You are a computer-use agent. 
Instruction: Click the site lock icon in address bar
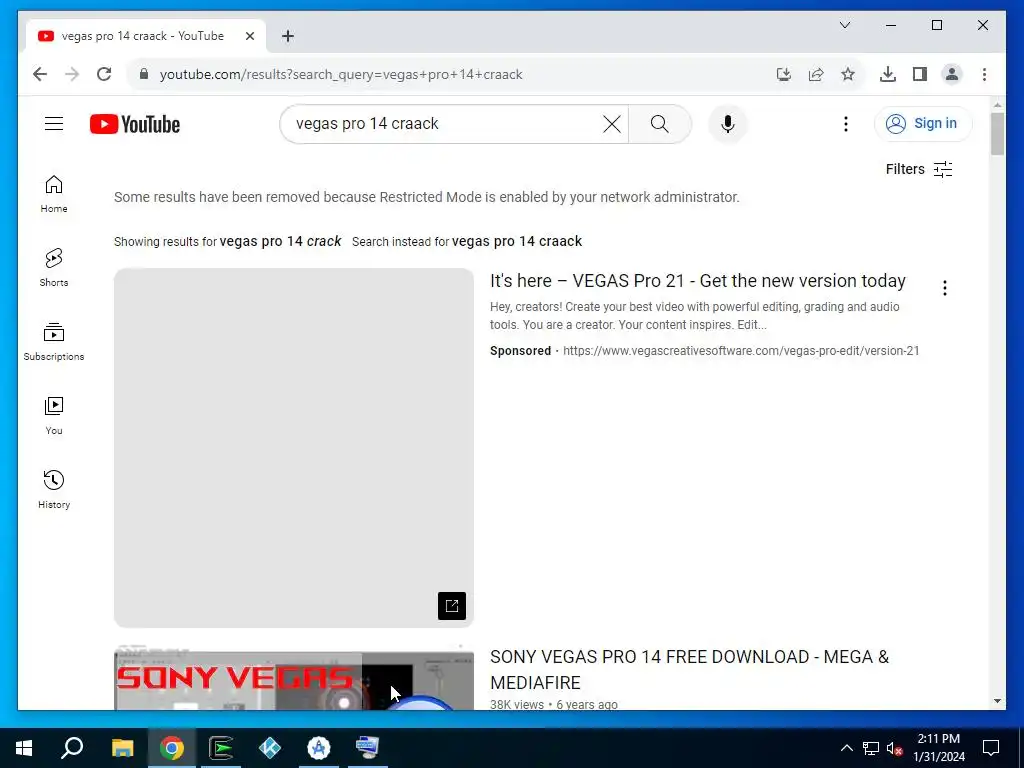[x=144, y=74]
